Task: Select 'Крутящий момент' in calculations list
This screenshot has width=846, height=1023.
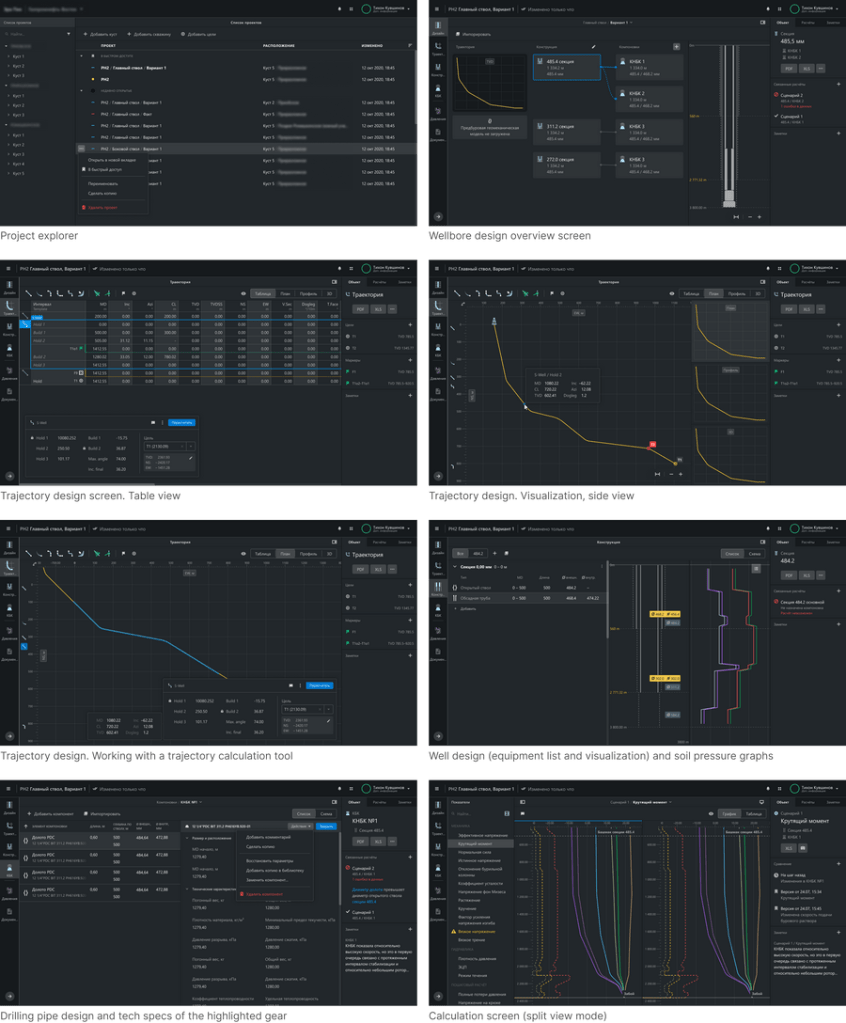Action: point(477,843)
